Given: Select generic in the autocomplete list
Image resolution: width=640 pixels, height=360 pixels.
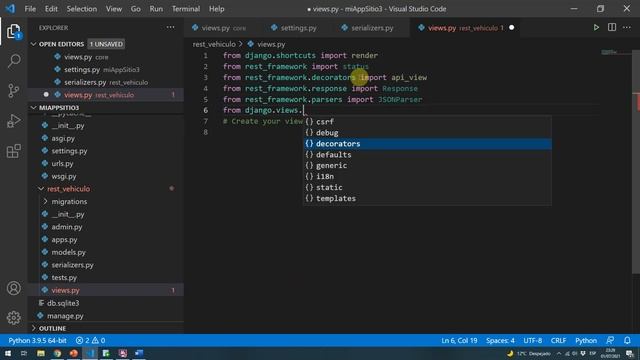Looking at the screenshot, I should point(427,165).
